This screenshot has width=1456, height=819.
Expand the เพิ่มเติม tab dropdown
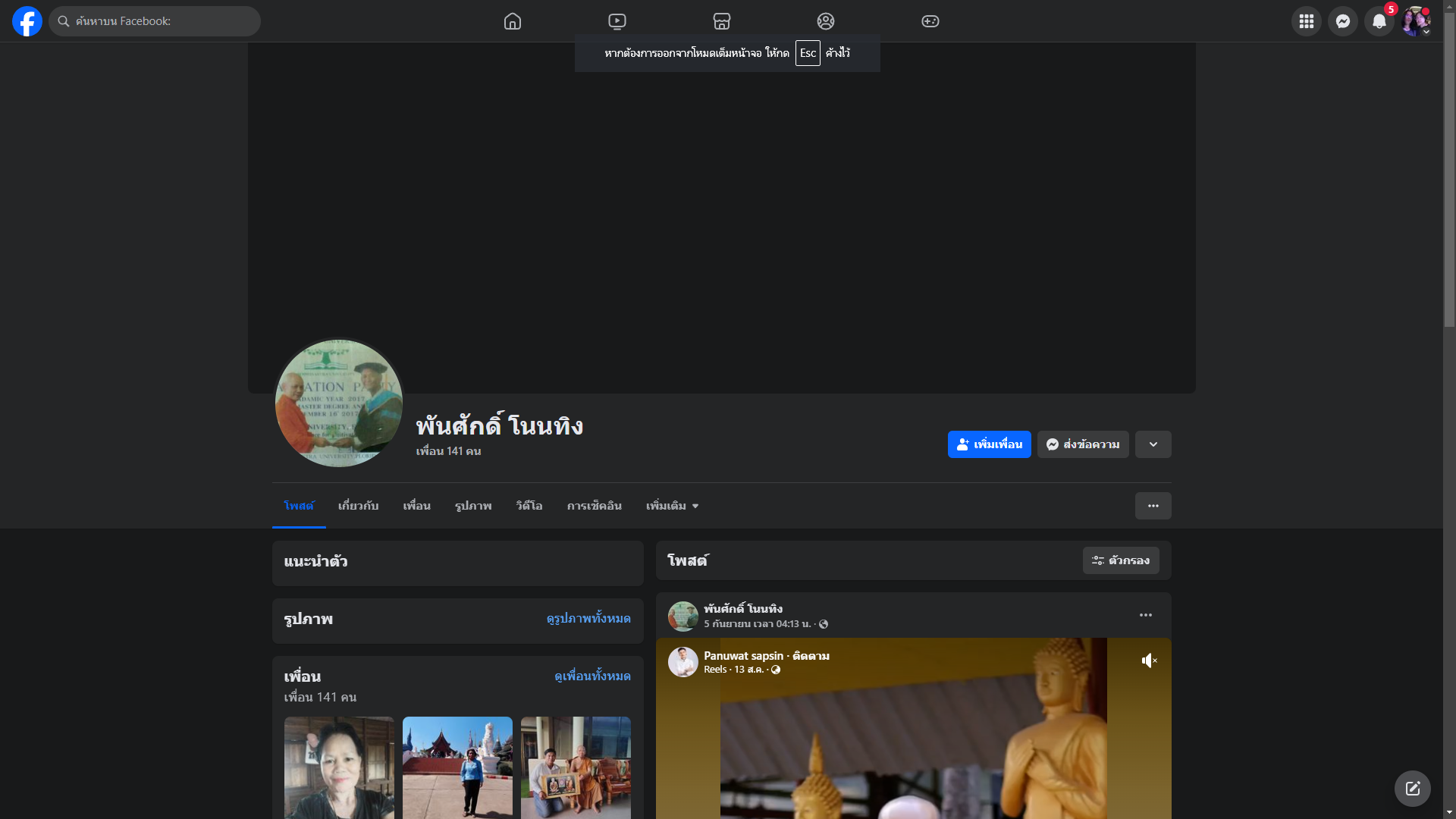(672, 506)
